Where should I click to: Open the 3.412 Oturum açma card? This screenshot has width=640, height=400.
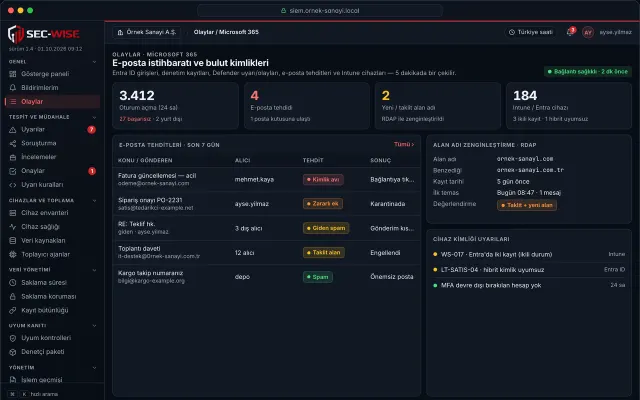(176, 106)
